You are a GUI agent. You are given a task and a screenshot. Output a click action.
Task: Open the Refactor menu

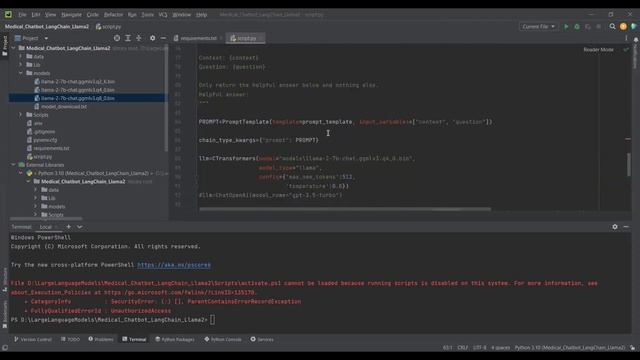pos(113,15)
